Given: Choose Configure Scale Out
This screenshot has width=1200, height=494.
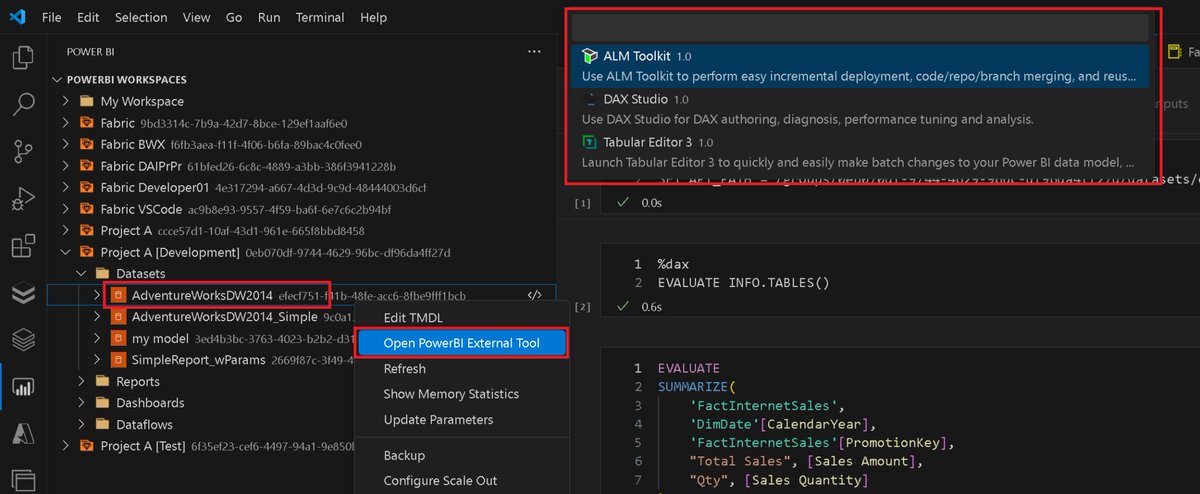Looking at the screenshot, I should [x=461, y=480].
